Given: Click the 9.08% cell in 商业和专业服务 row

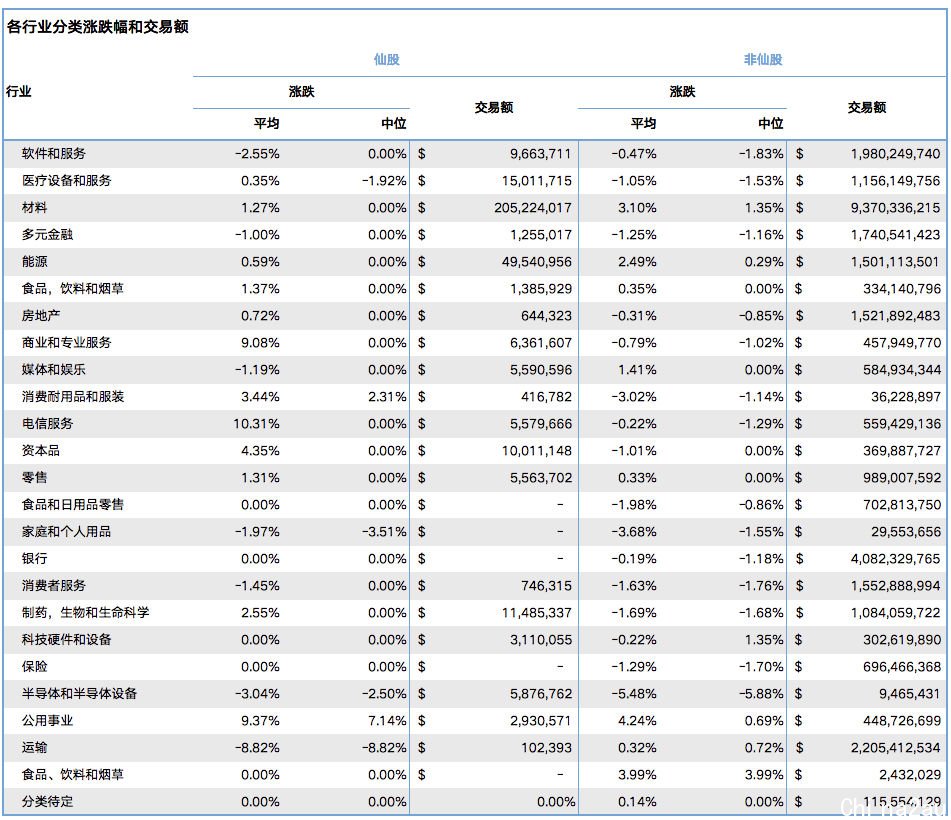Looking at the screenshot, I should point(260,343).
